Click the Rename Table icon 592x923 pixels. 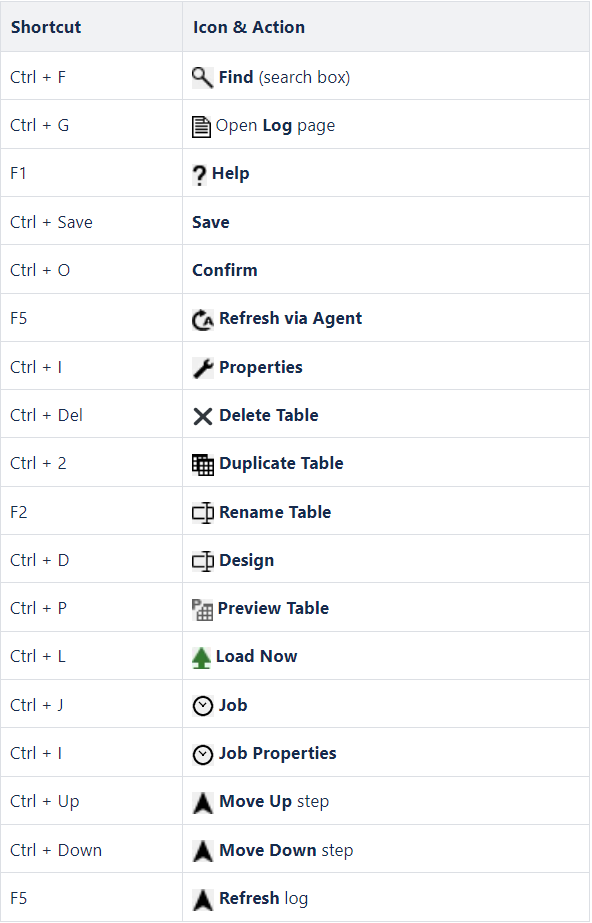click(x=203, y=513)
